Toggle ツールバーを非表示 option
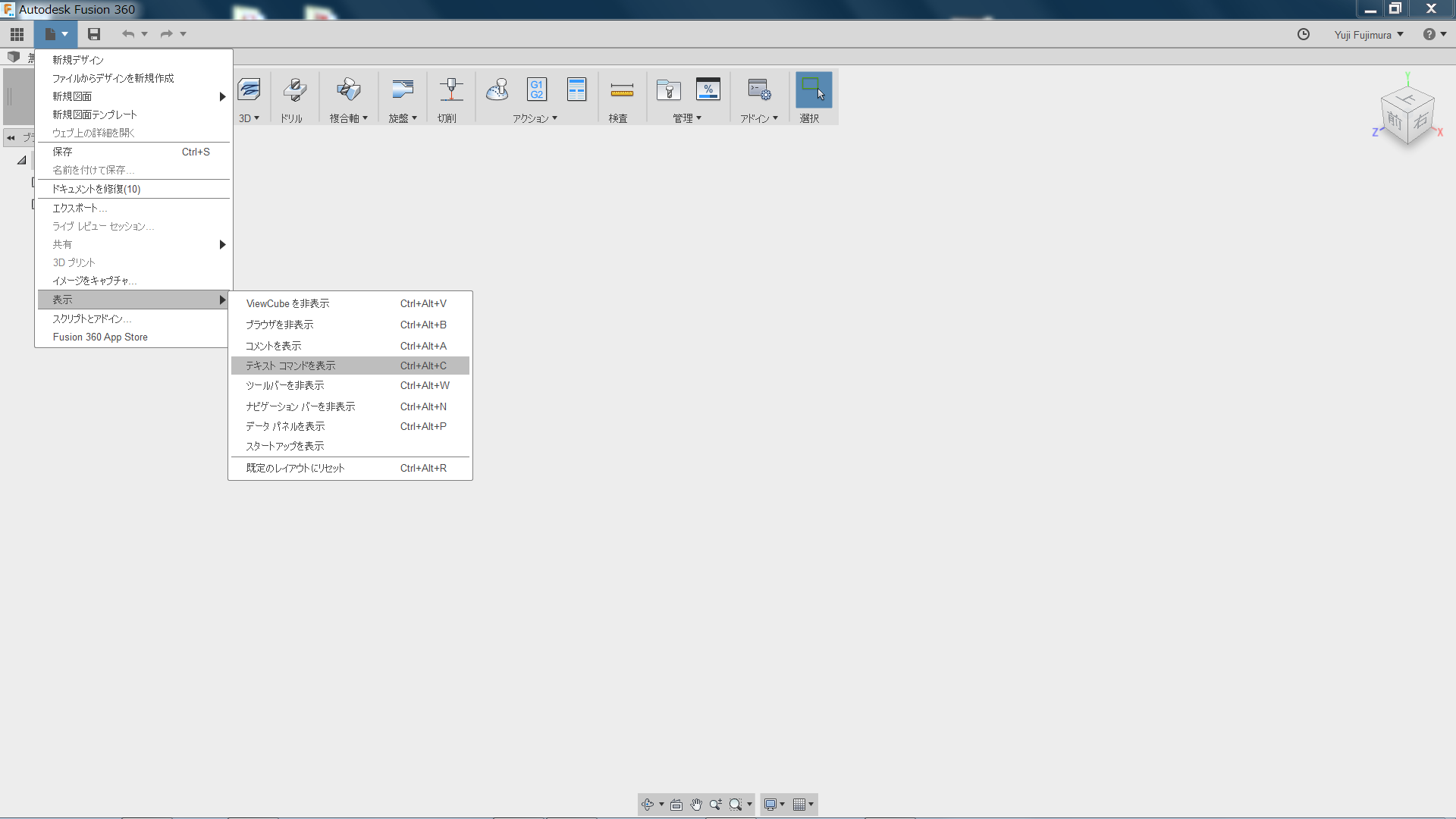Screen dimensions: 1456x819 [350, 385]
